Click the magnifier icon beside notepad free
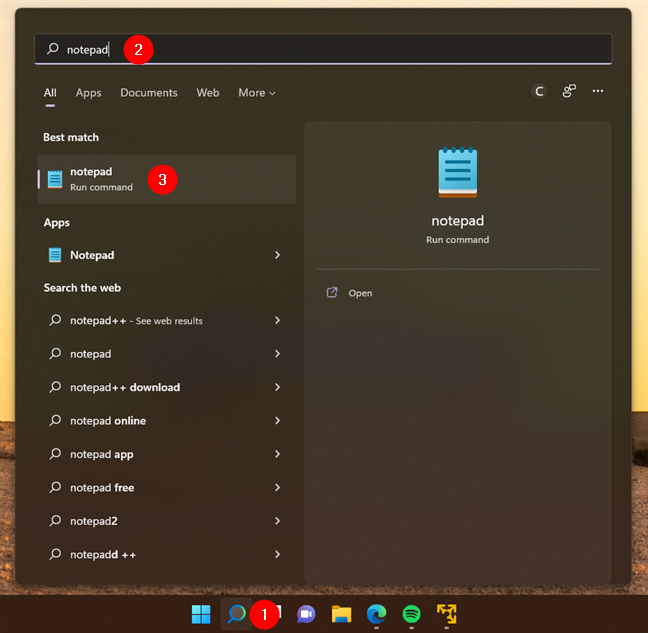Screen dimensions: 648x633 click(55, 487)
